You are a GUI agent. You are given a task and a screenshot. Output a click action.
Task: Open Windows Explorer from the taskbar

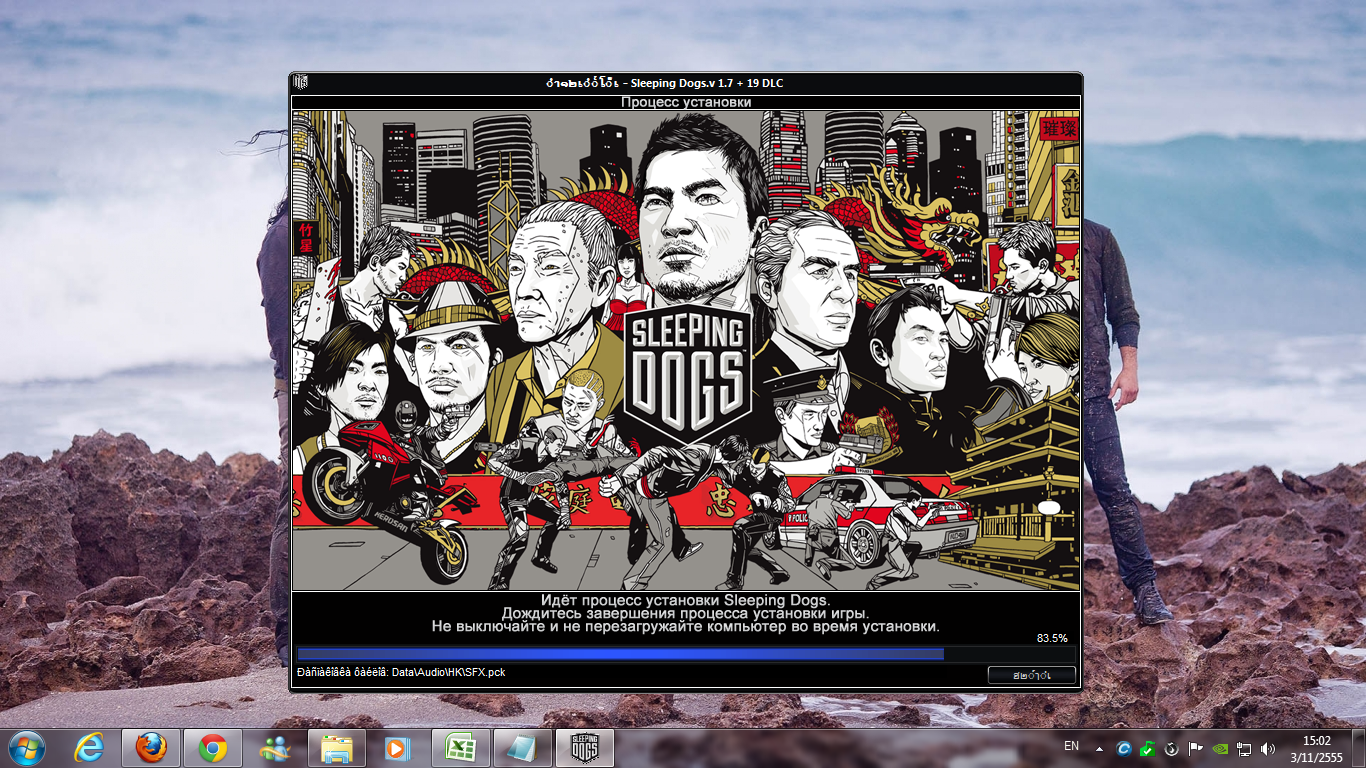click(337, 747)
